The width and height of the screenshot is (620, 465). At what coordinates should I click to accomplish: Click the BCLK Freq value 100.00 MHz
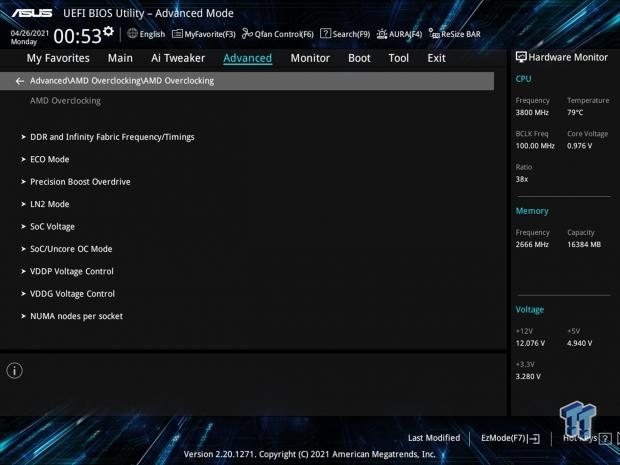tap(535, 146)
